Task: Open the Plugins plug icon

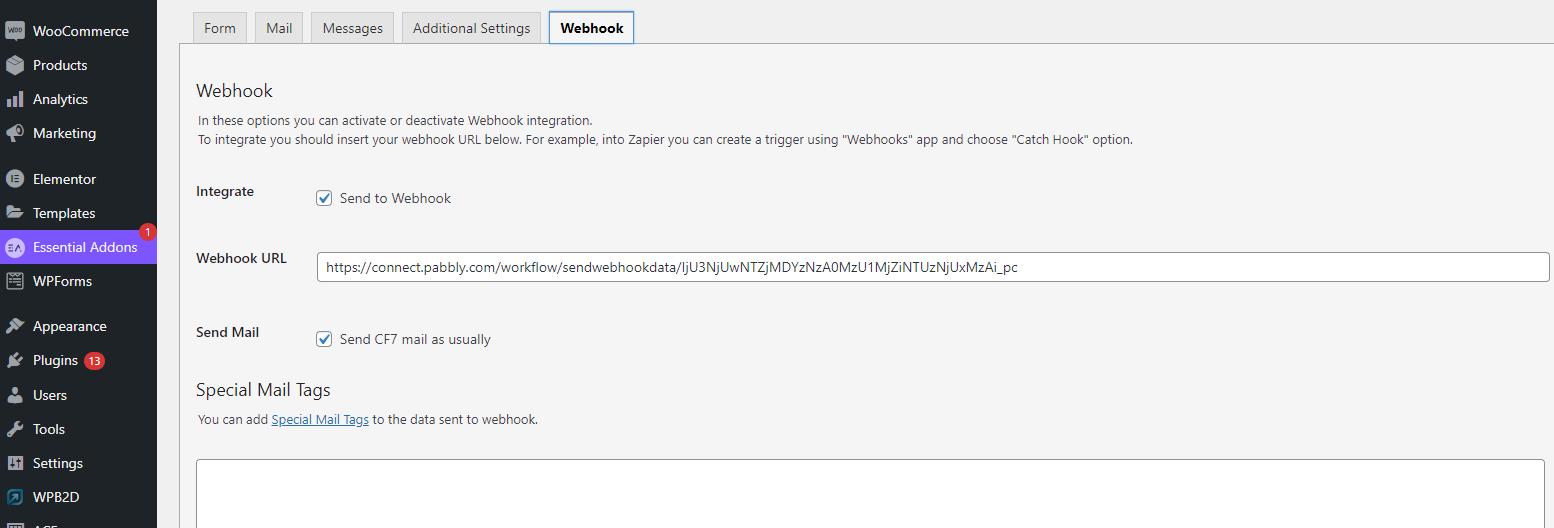Action: (x=15, y=360)
